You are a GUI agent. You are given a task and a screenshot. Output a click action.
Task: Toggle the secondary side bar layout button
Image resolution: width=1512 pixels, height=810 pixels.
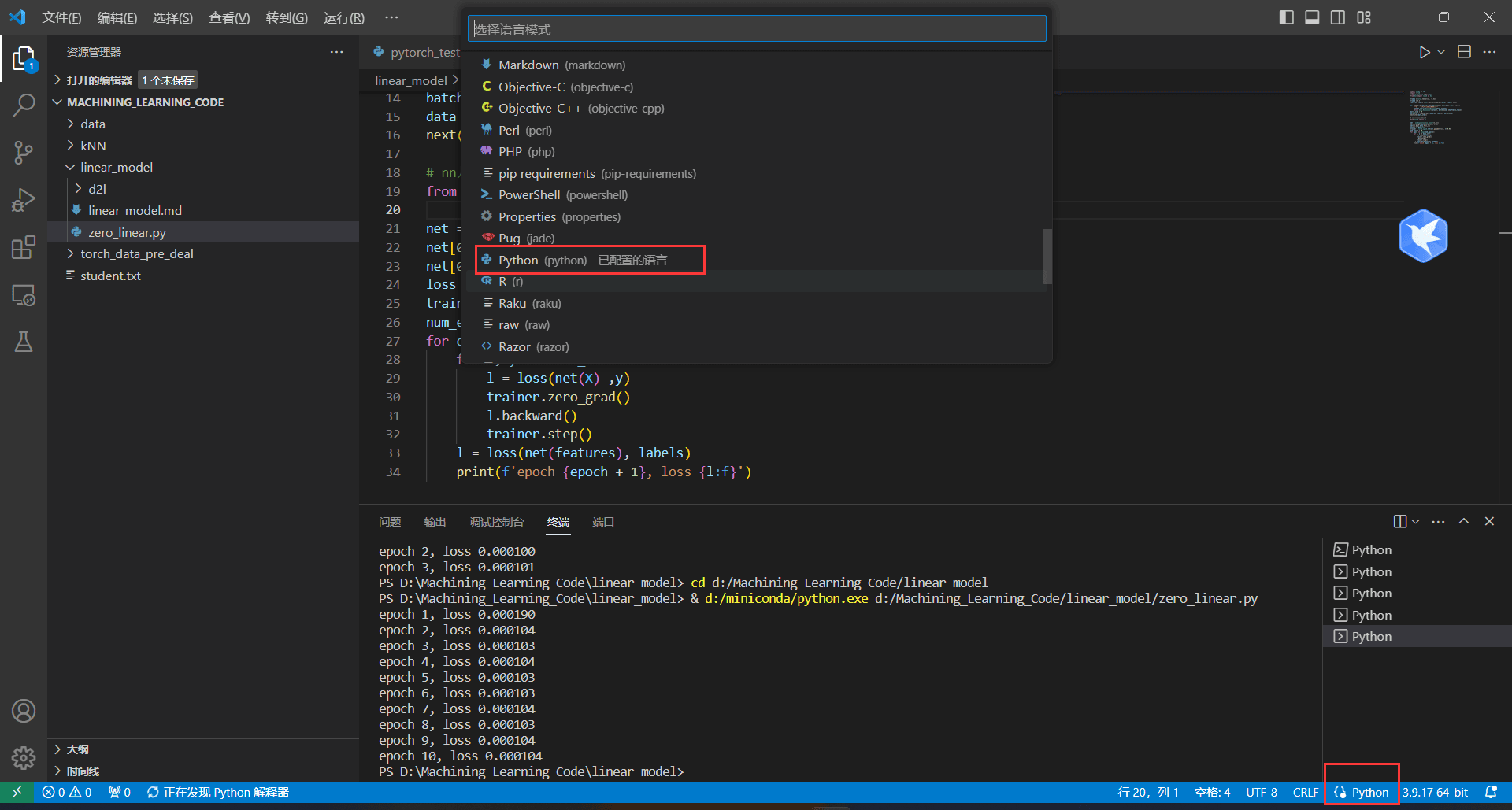[x=1338, y=17]
